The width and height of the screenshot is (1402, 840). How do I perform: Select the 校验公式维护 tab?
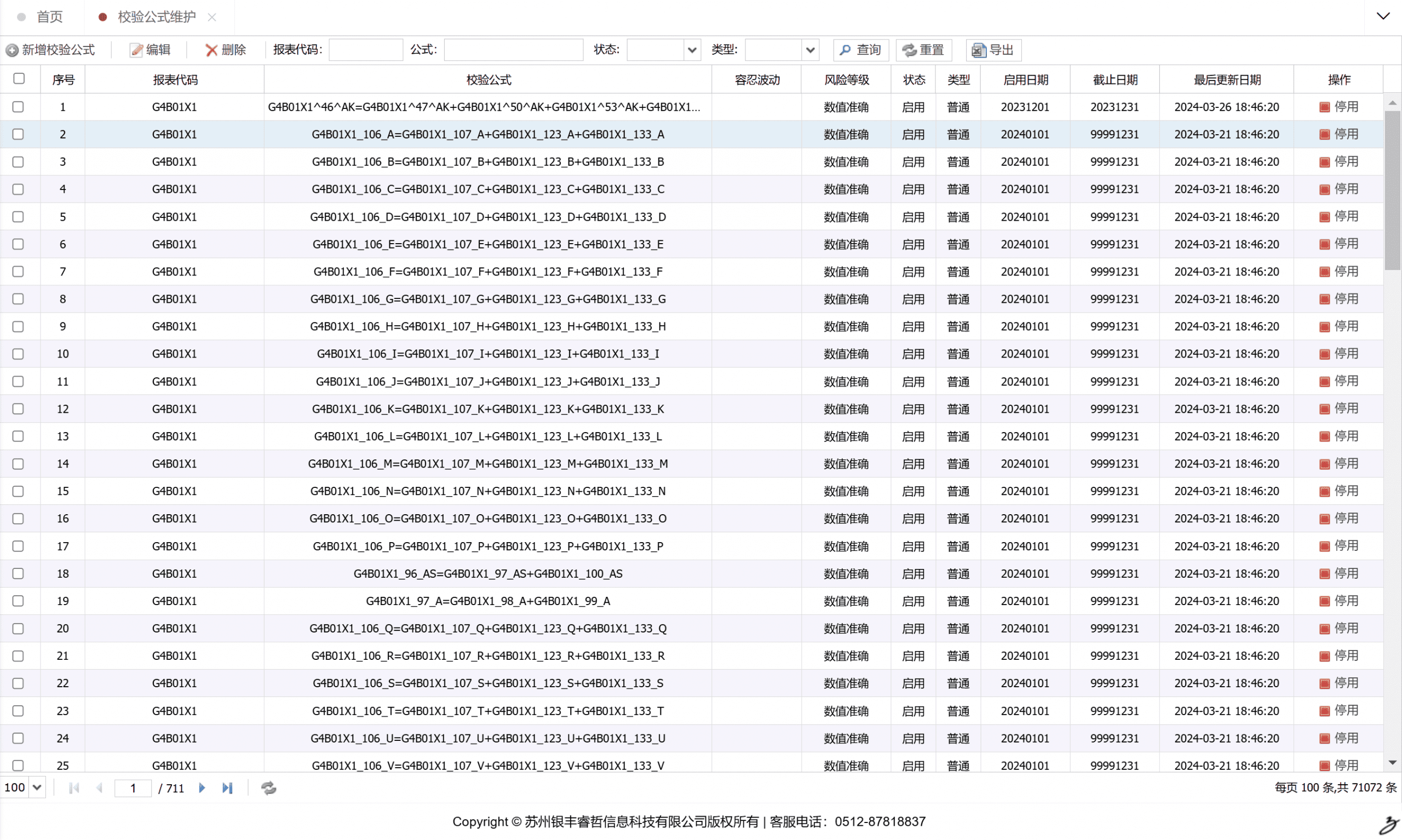click(156, 17)
